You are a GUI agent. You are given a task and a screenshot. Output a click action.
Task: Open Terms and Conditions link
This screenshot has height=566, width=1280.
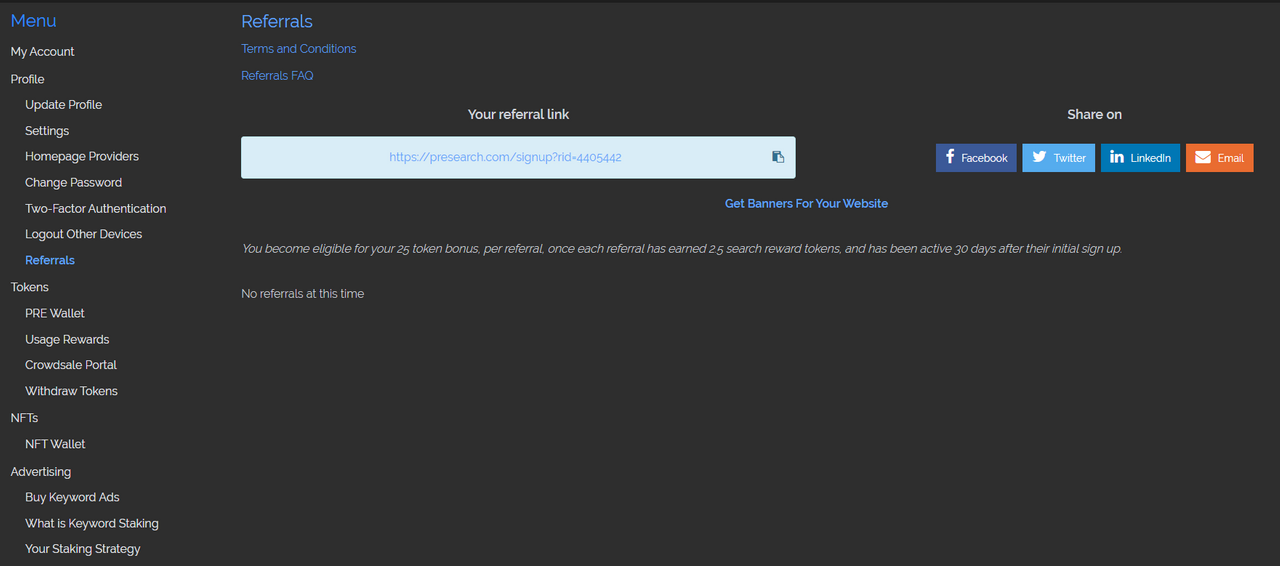298,49
